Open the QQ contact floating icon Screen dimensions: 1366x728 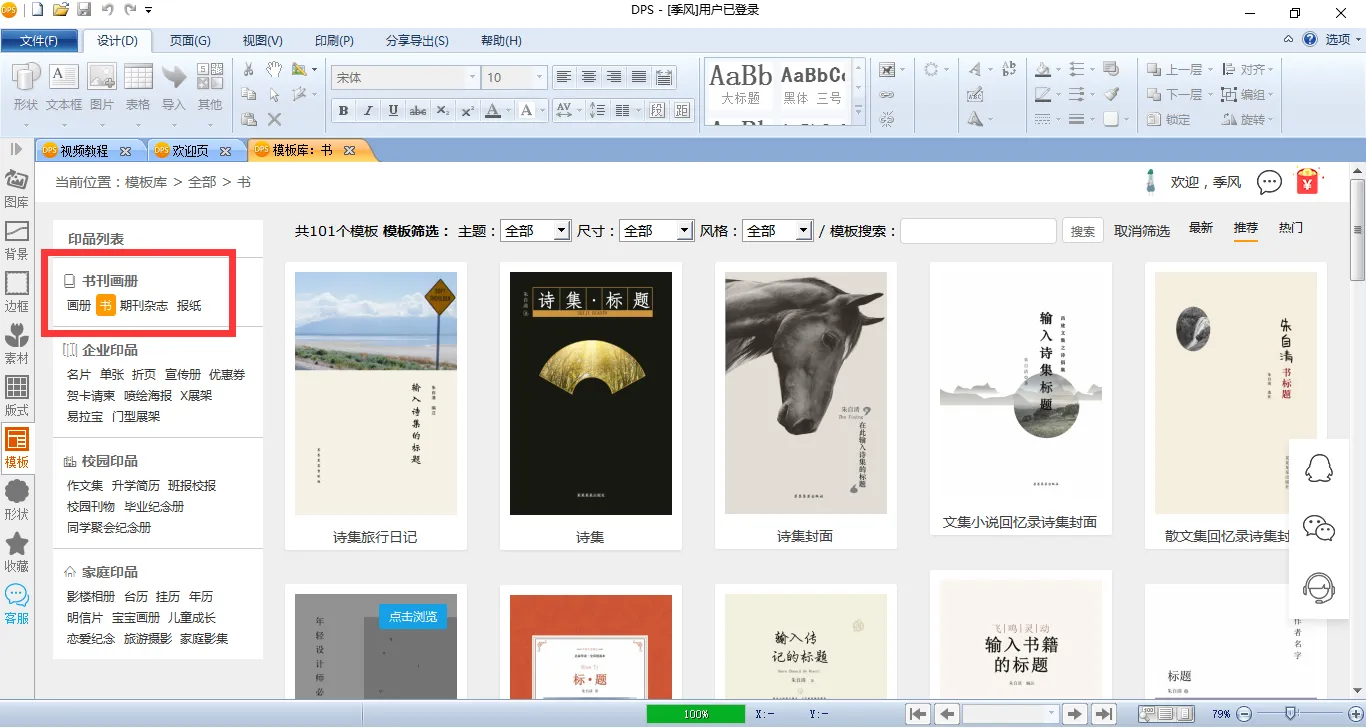pyautogui.click(x=1319, y=468)
